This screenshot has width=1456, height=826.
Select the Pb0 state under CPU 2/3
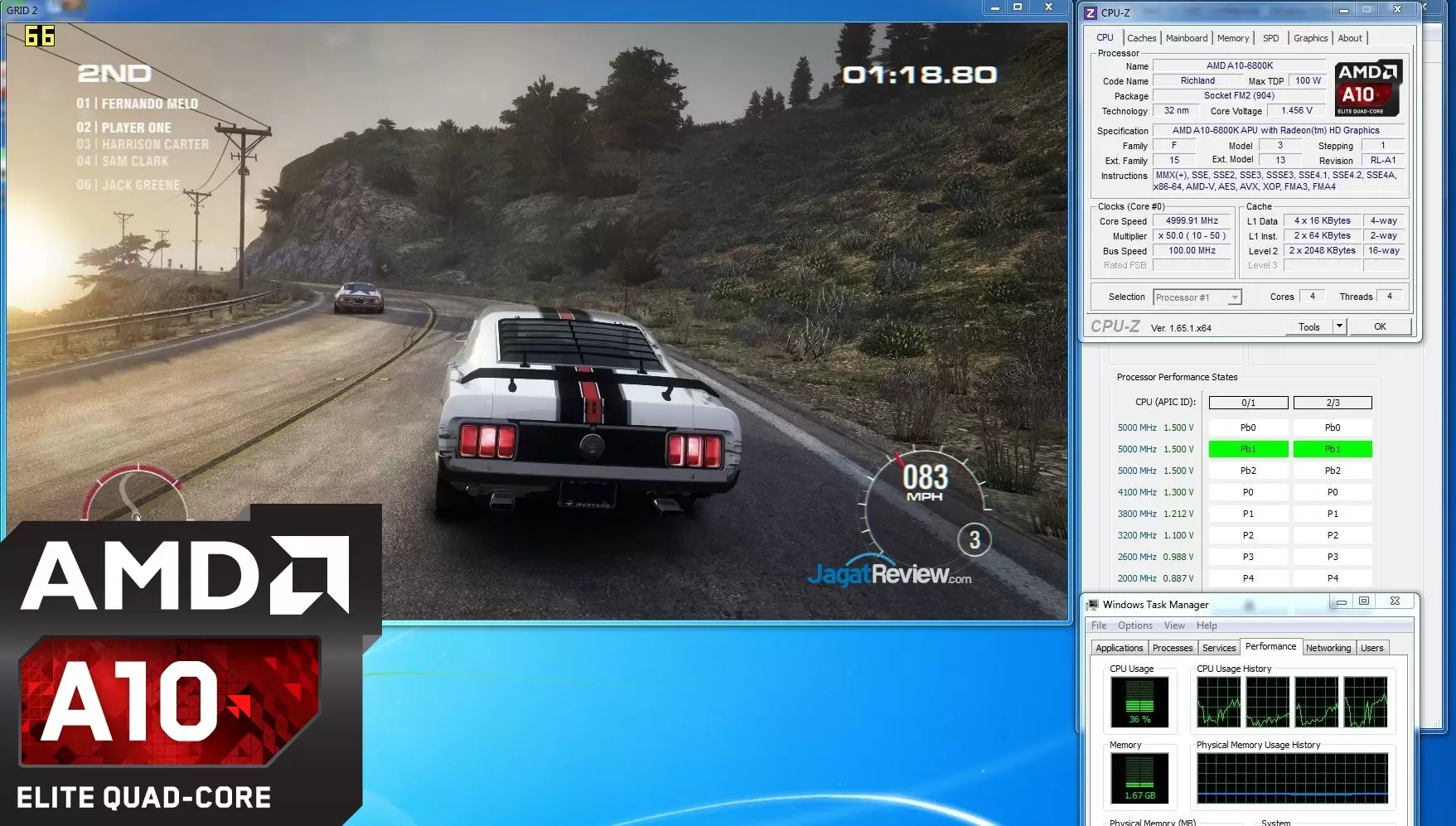pyautogui.click(x=1332, y=427)
